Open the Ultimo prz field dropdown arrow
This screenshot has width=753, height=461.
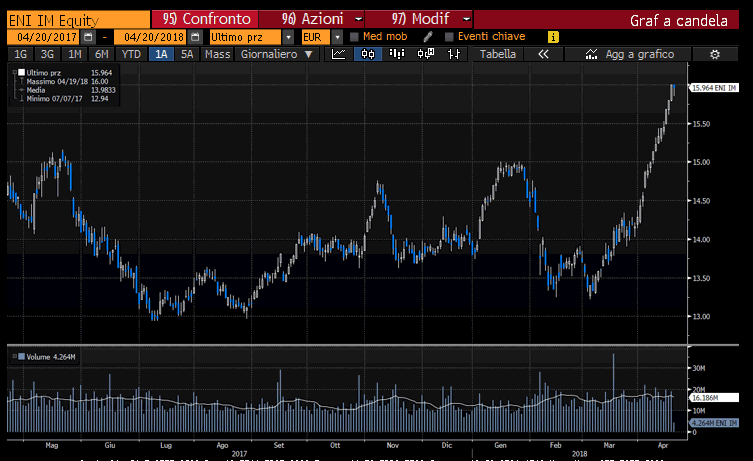click(288, 37)
